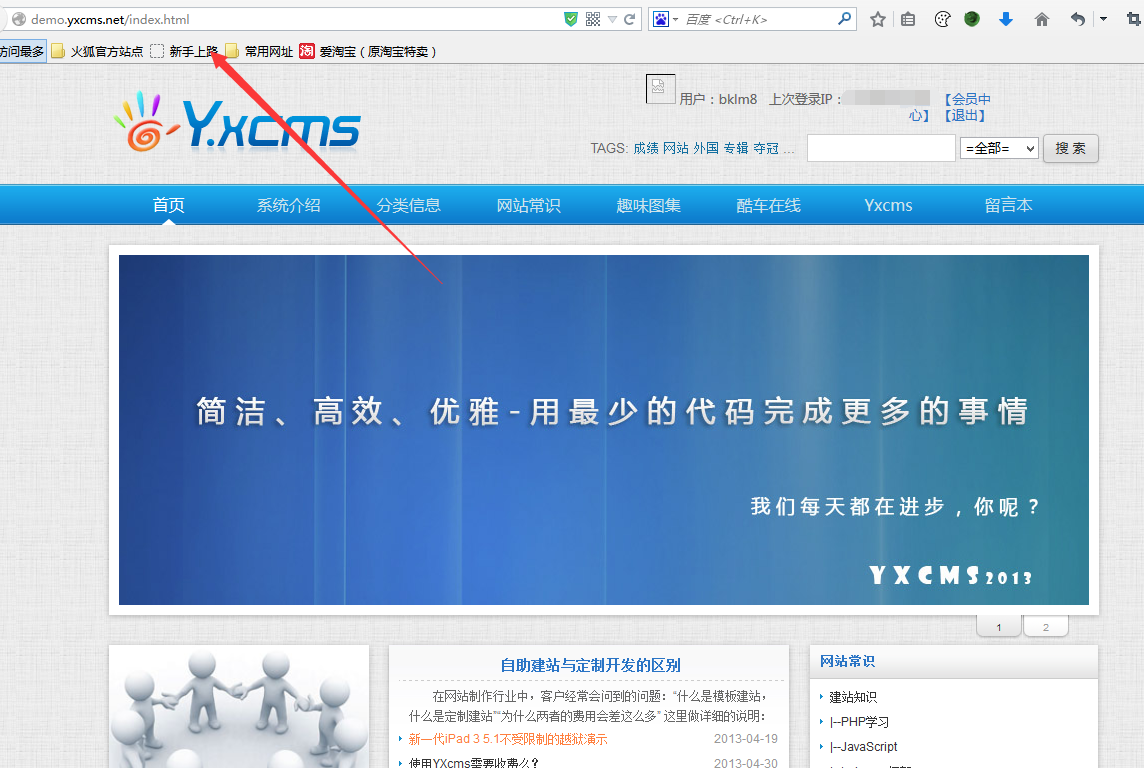
Task: Show bookmarks list icon
Action: (x=908, y=20)
